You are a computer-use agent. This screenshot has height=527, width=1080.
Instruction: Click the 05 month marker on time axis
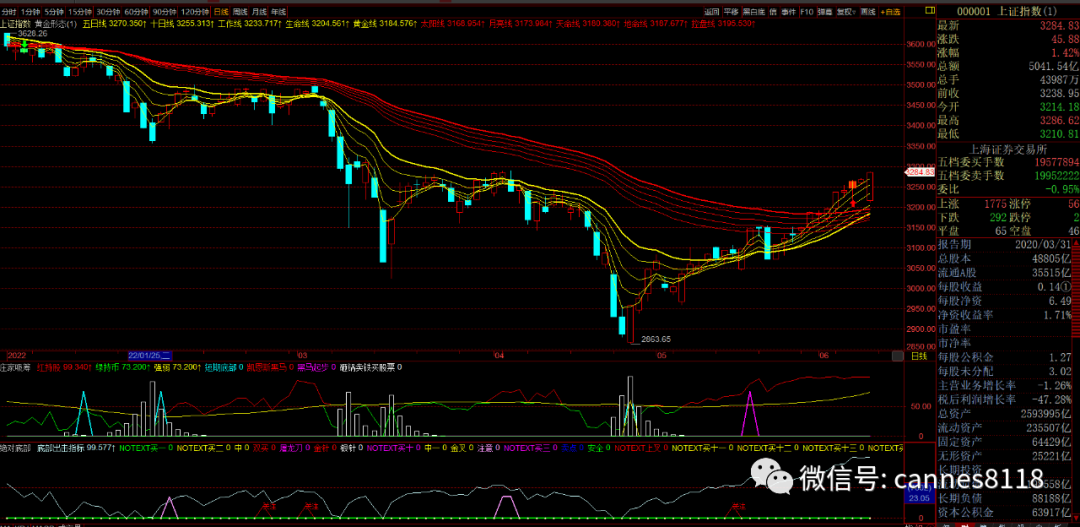[662, 355]
